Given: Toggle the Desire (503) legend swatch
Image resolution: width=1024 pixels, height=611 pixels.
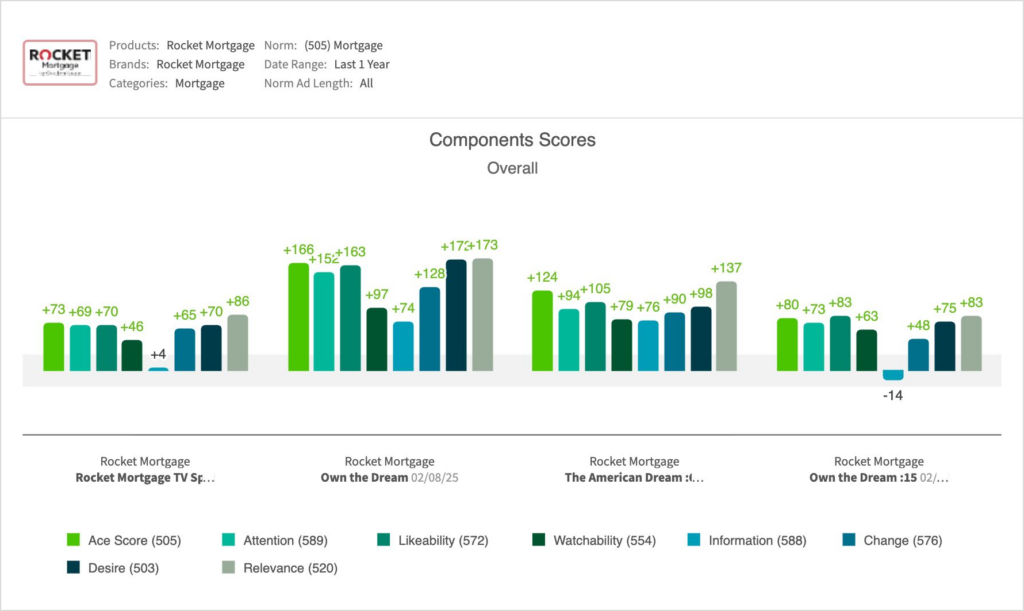Looking at the screenshot, I should click(x=73, y=568).
